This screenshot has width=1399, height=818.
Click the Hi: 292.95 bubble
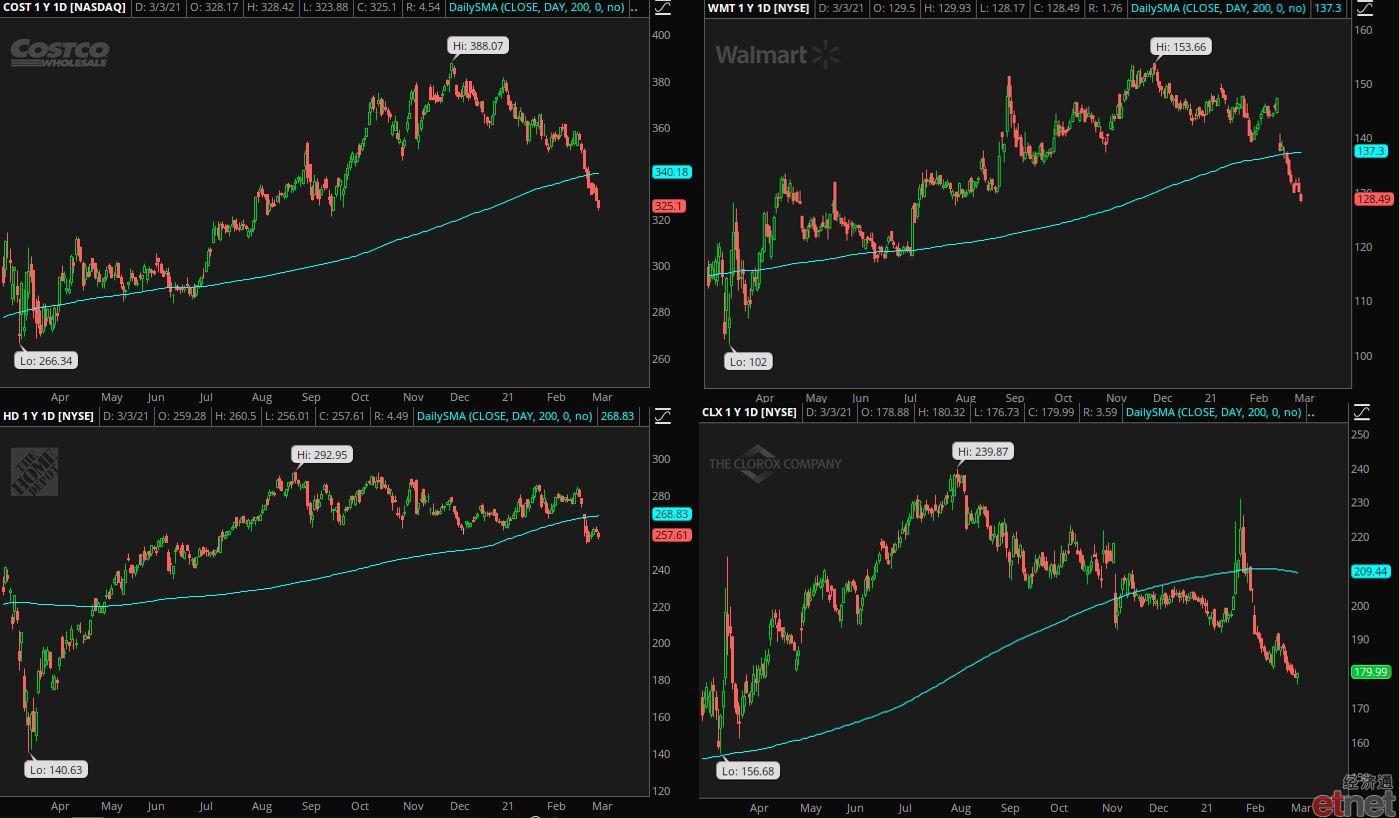point(323,455)
